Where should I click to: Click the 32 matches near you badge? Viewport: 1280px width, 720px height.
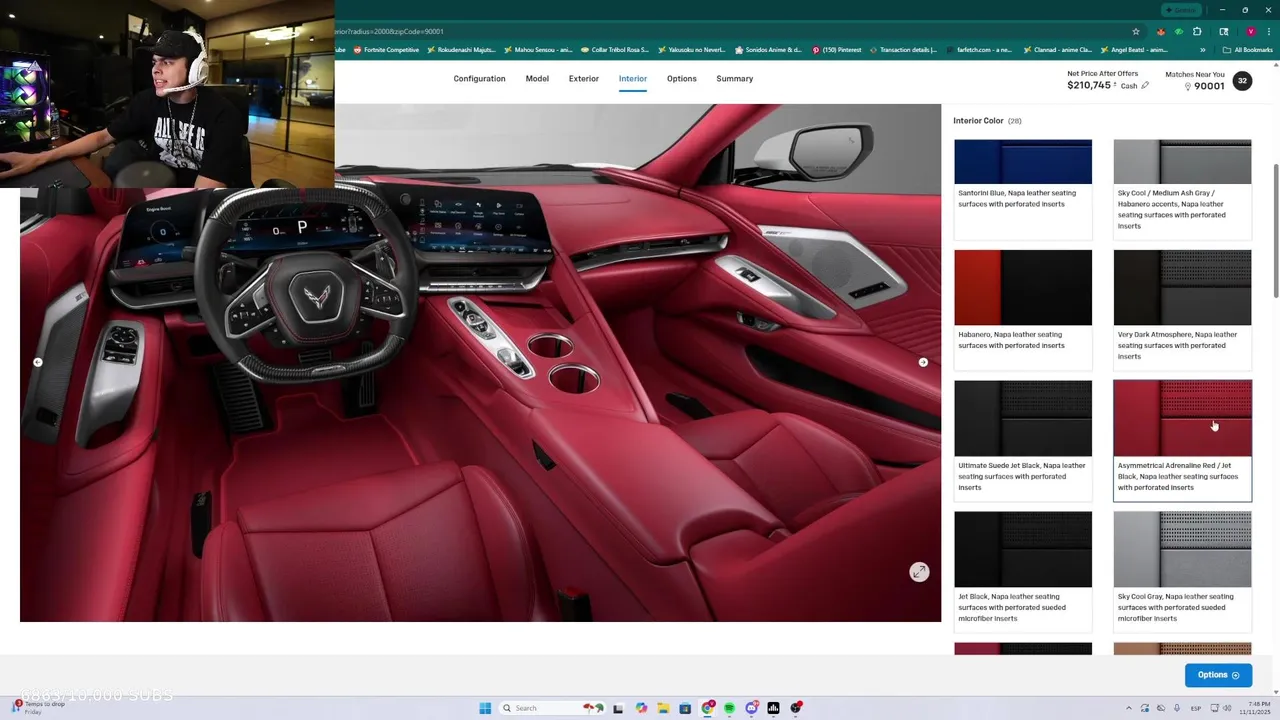pos(1242,81)
